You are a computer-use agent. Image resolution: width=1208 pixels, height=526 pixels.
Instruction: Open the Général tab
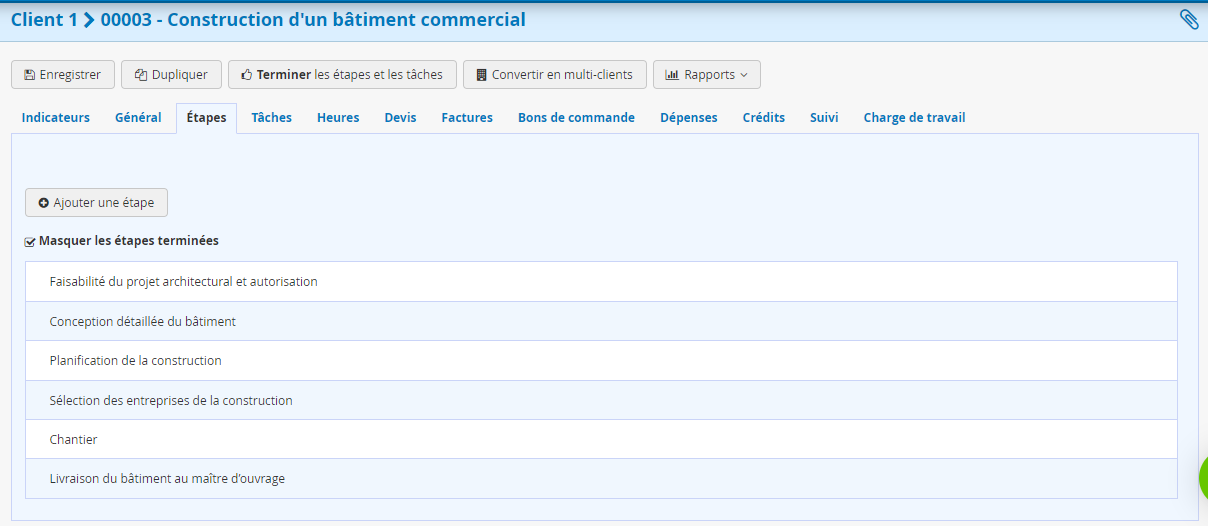tap(138, 118)
